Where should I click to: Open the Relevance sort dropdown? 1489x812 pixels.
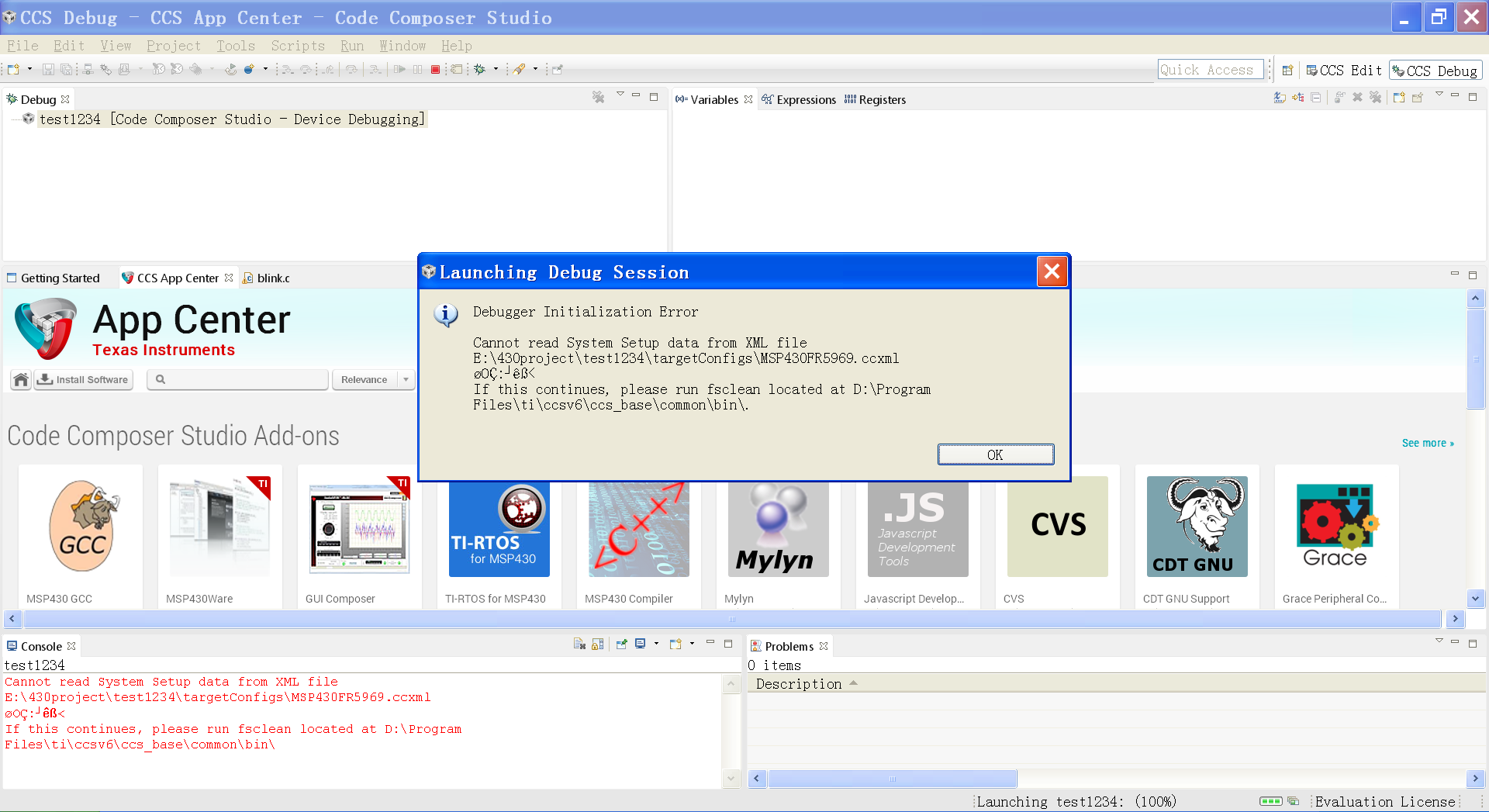373,379
